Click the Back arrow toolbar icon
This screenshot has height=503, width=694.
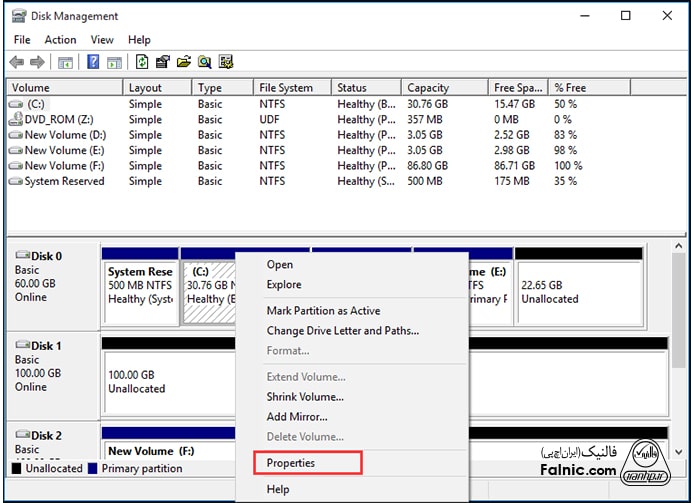coord(16,62)
